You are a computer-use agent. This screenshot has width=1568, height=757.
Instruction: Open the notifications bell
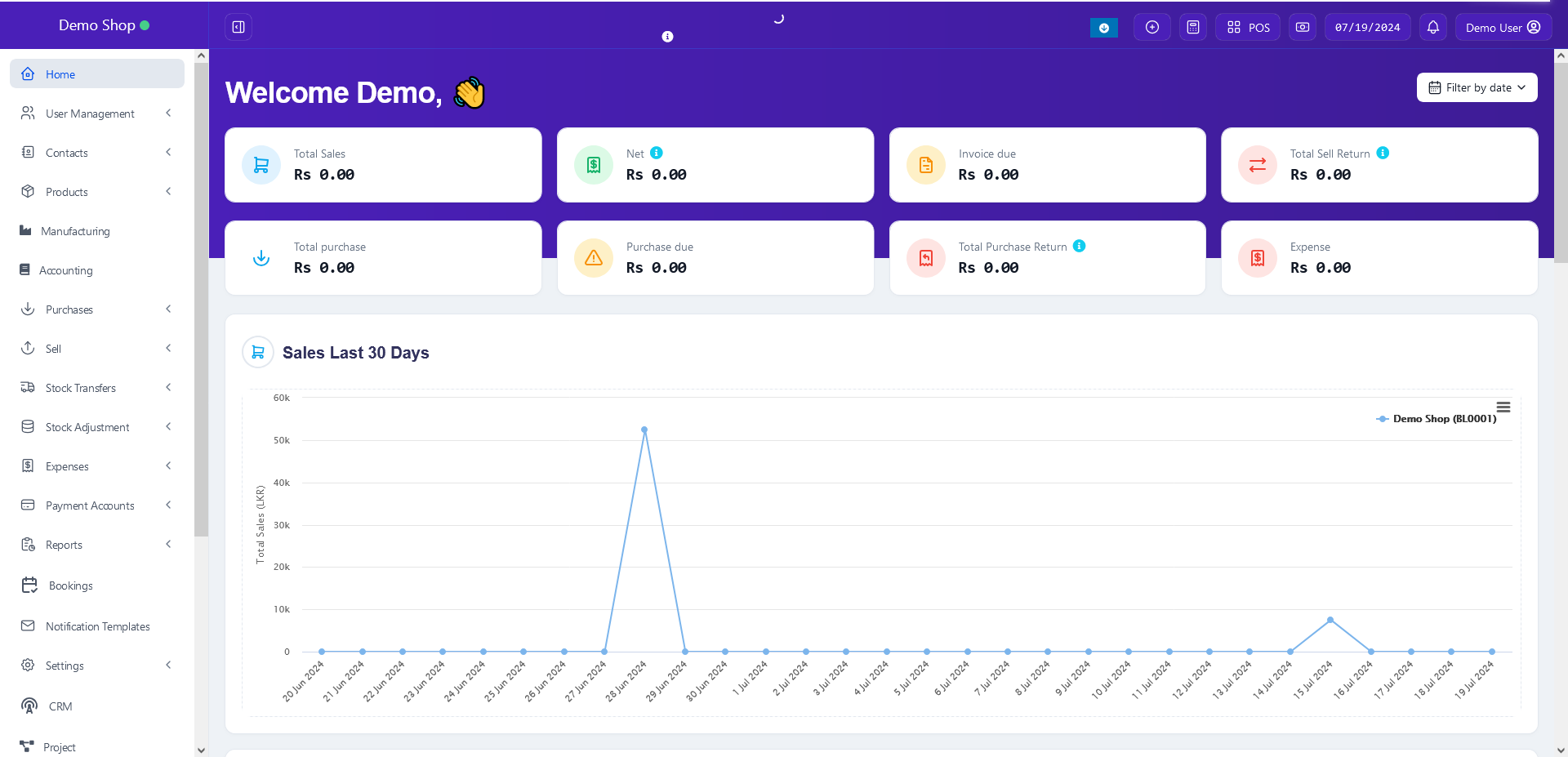pyautogui.click(x=1432, y=27)
